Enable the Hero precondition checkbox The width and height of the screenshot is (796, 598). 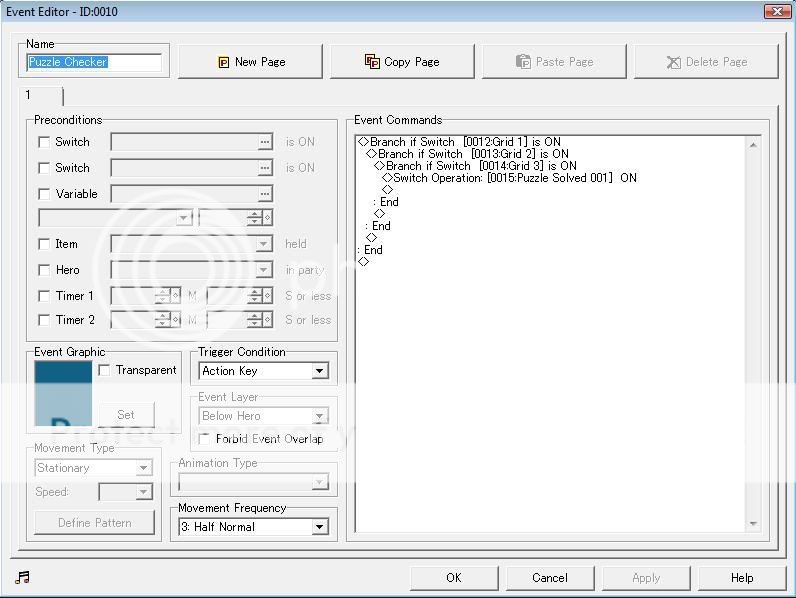pos(44,270)
